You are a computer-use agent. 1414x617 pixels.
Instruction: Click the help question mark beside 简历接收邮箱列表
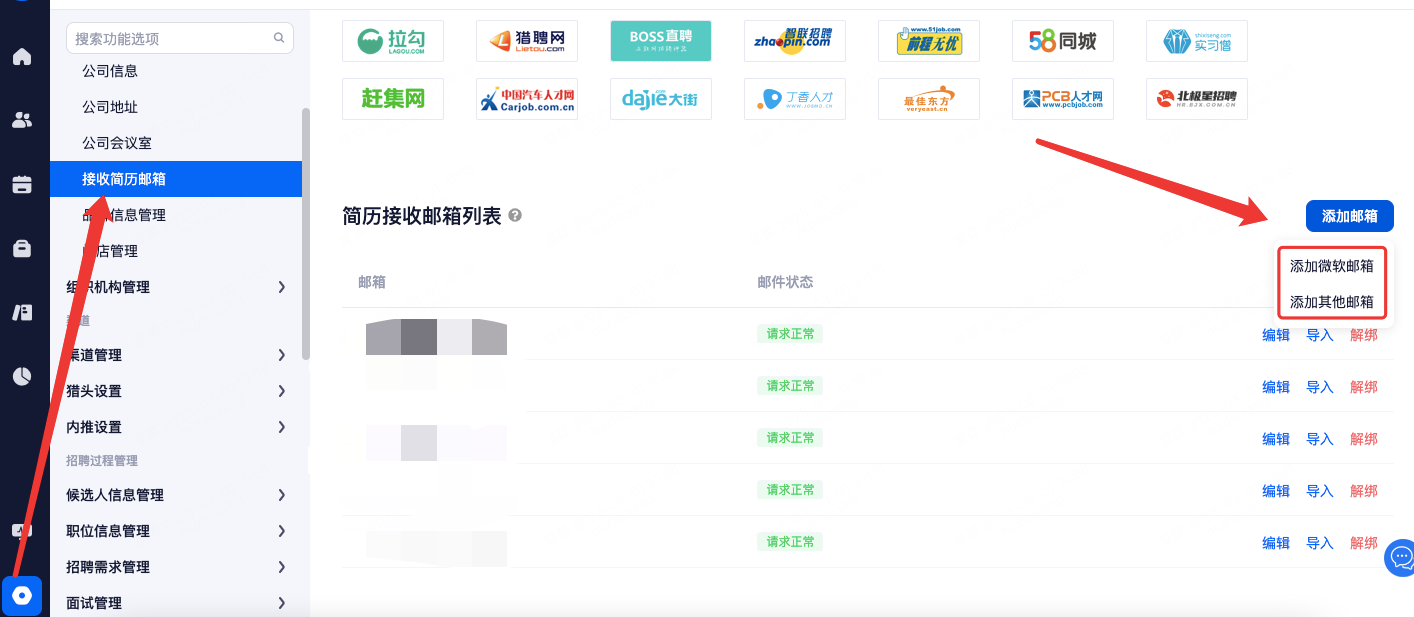515,216
